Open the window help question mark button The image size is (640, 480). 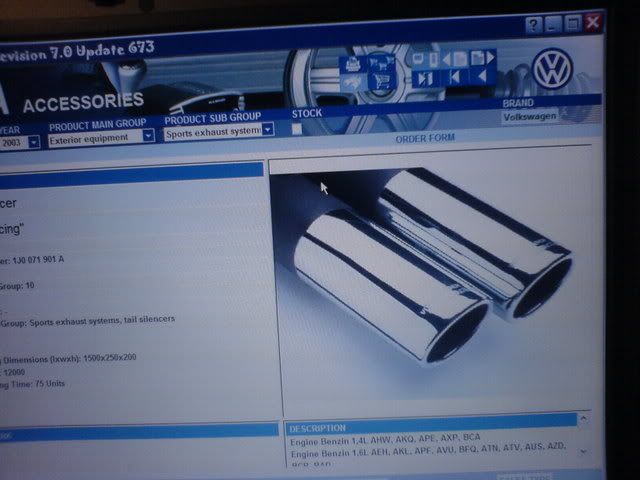(534, 24)
